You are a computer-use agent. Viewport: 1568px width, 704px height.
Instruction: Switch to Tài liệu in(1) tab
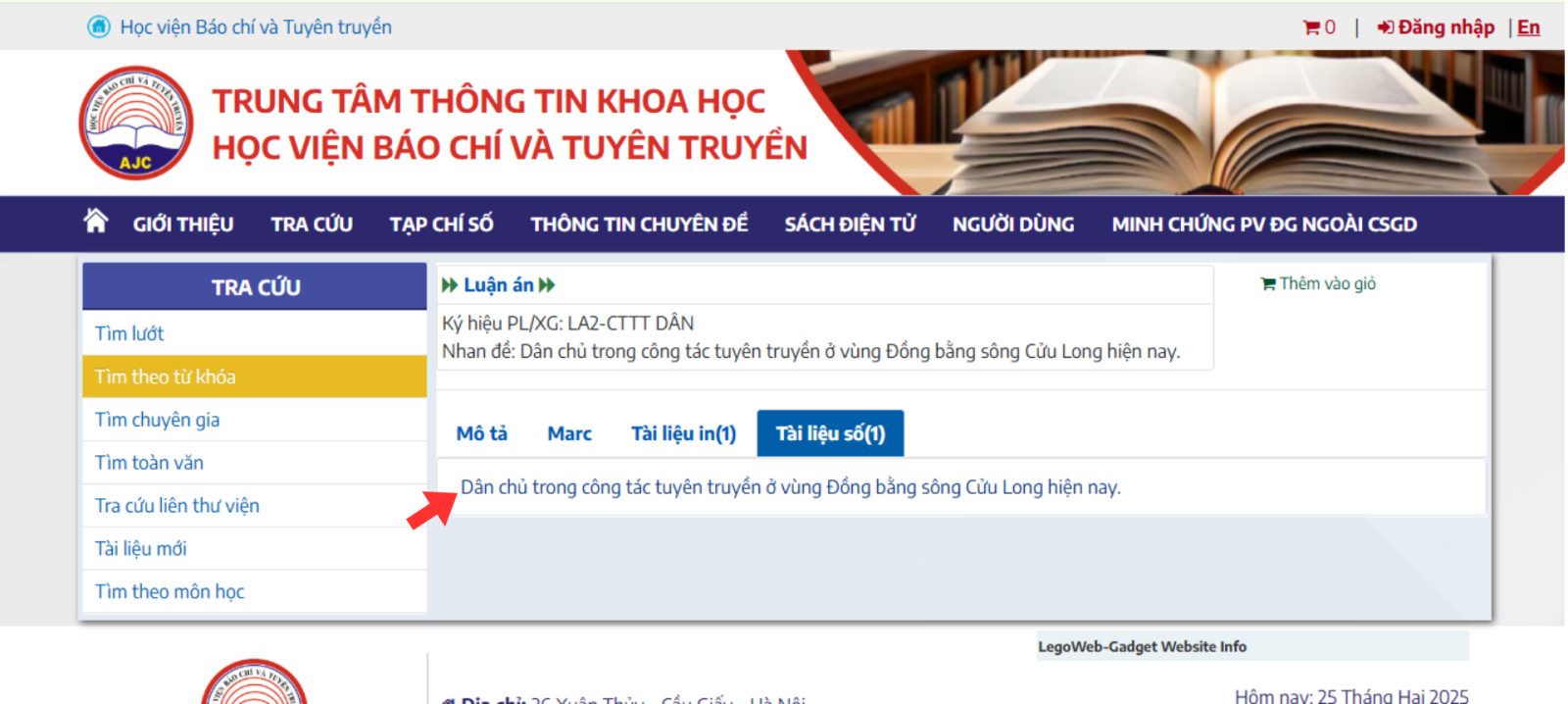tap(683, 433)
